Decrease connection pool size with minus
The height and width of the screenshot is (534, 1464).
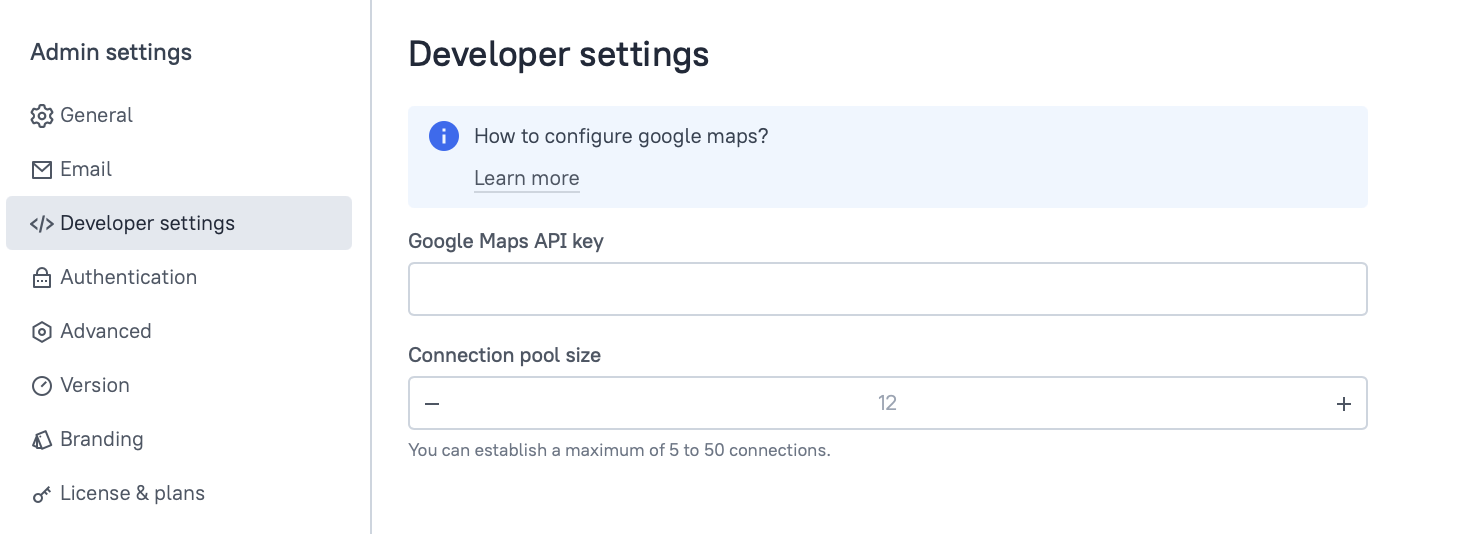(x=432, y=404)
